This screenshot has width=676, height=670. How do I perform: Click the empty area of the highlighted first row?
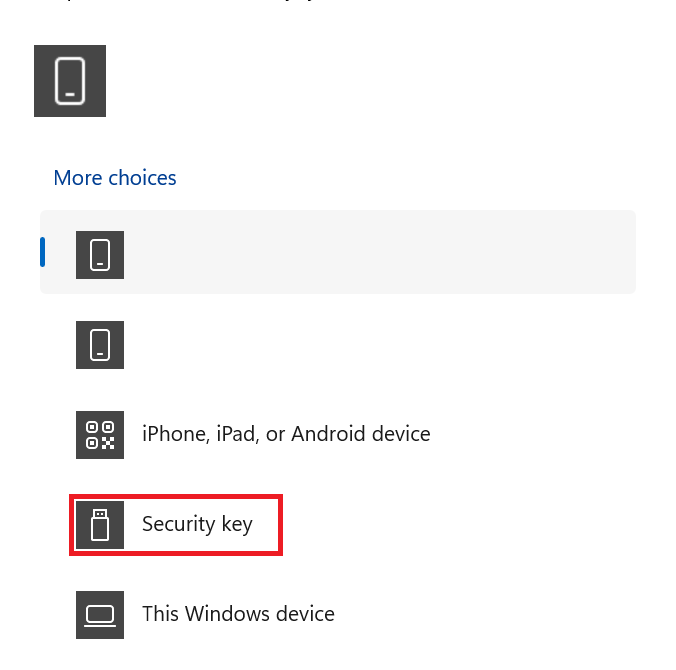[x=380, y=254]
